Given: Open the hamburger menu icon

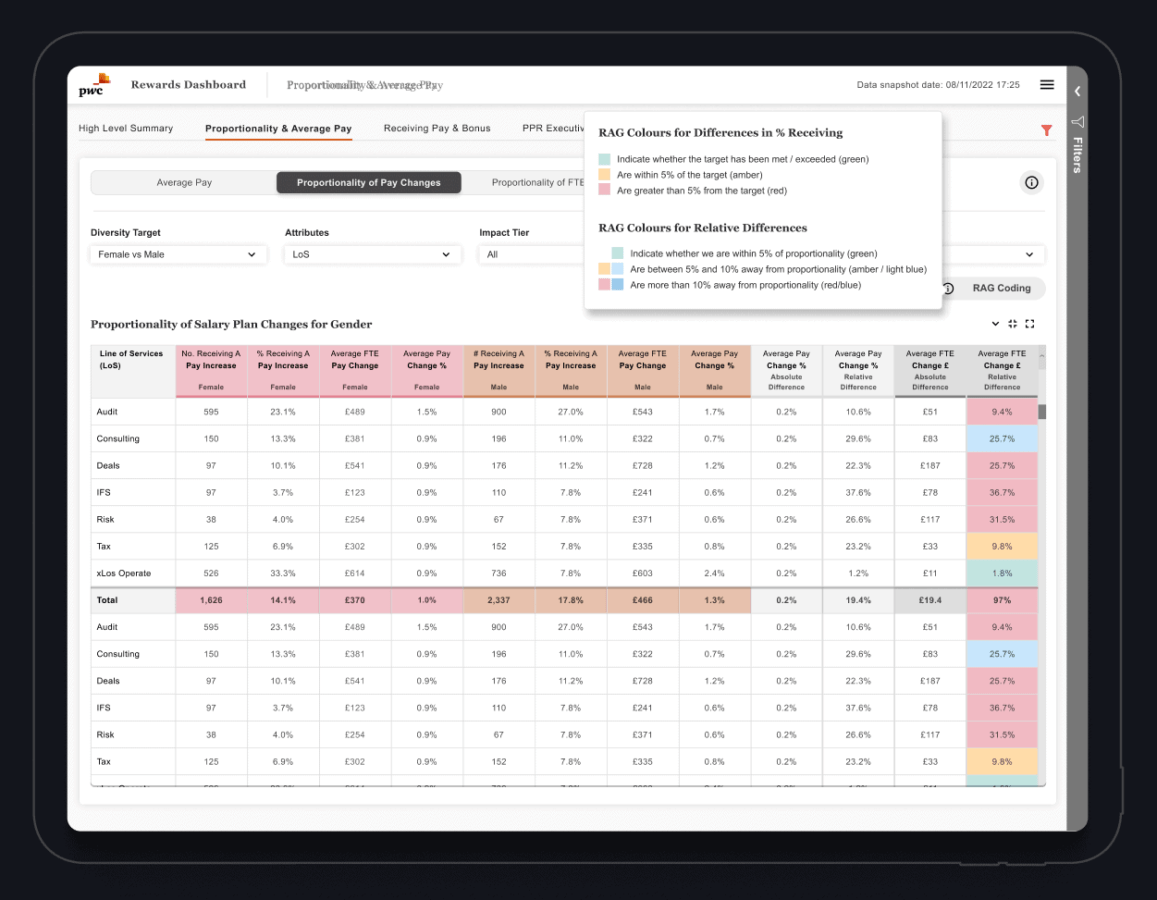Looking at the screenshot, I should (1046, 85).
